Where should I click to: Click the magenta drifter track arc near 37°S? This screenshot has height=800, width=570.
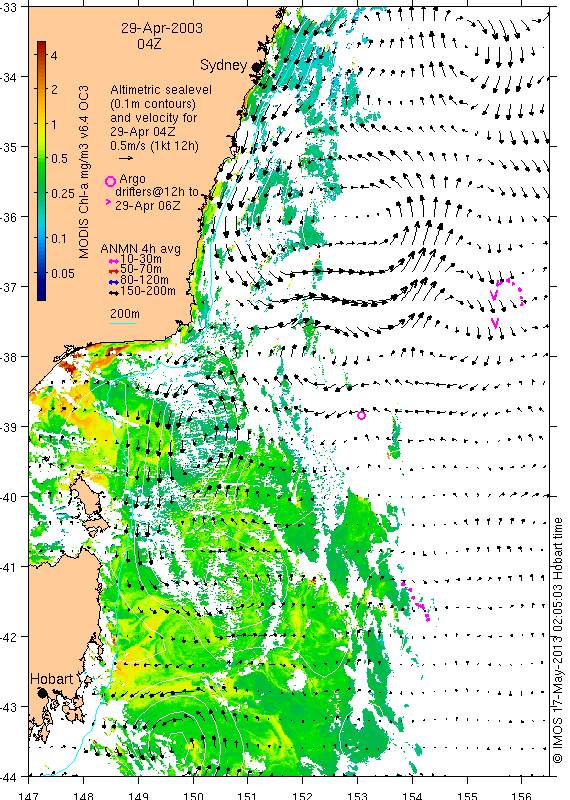pyautogui.click(x=509, y=292)
